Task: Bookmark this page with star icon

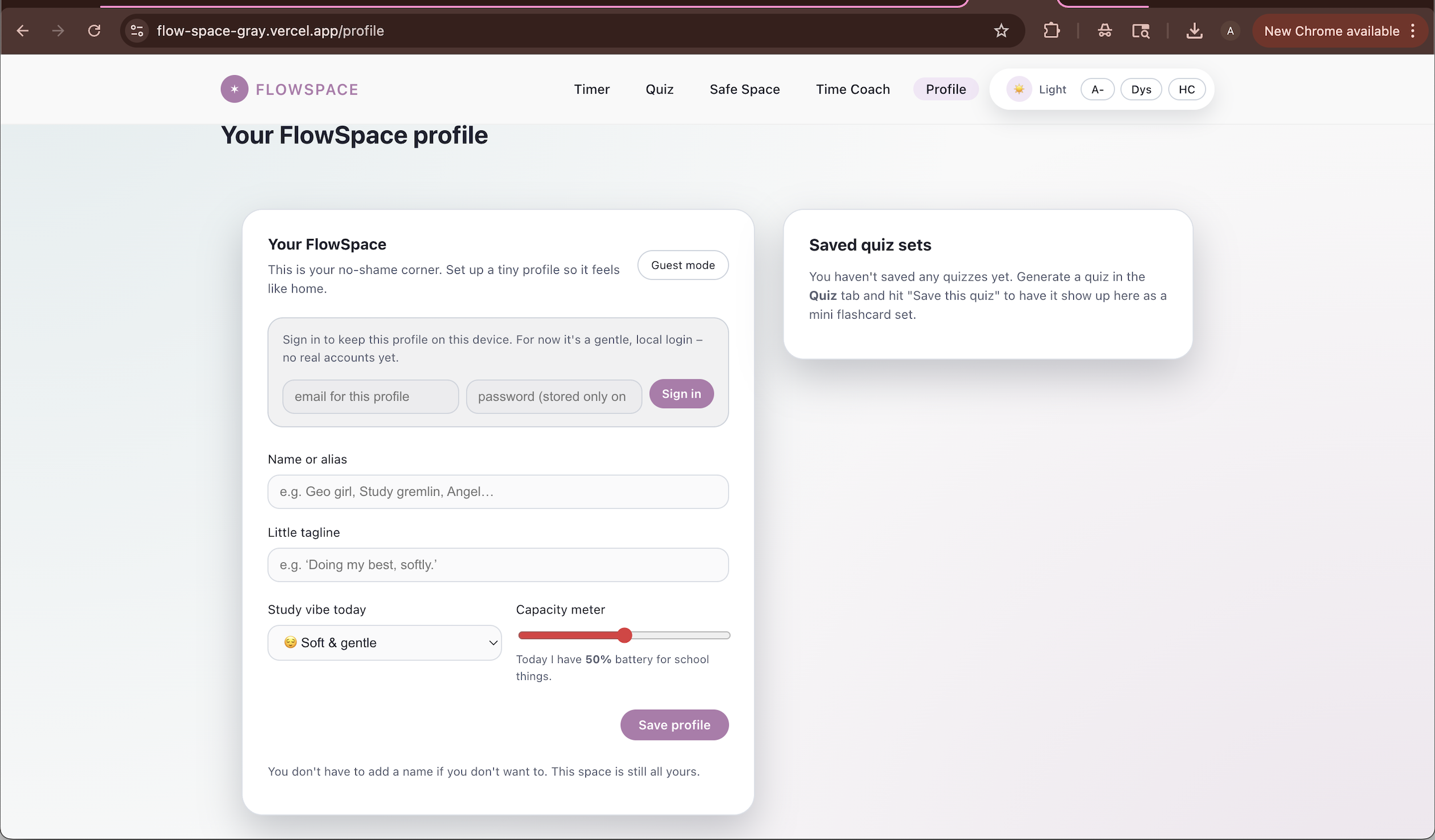Action: click(x=1001, y=31)
